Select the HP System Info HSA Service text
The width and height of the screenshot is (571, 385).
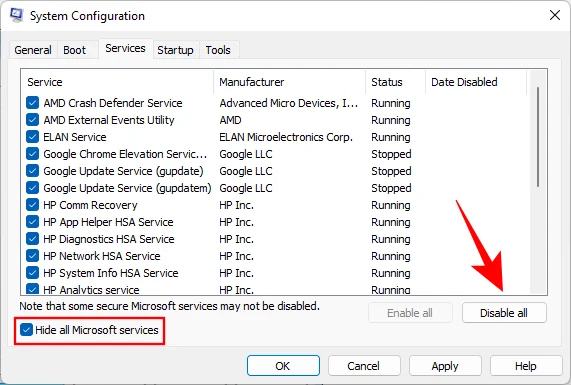point(111,273)
